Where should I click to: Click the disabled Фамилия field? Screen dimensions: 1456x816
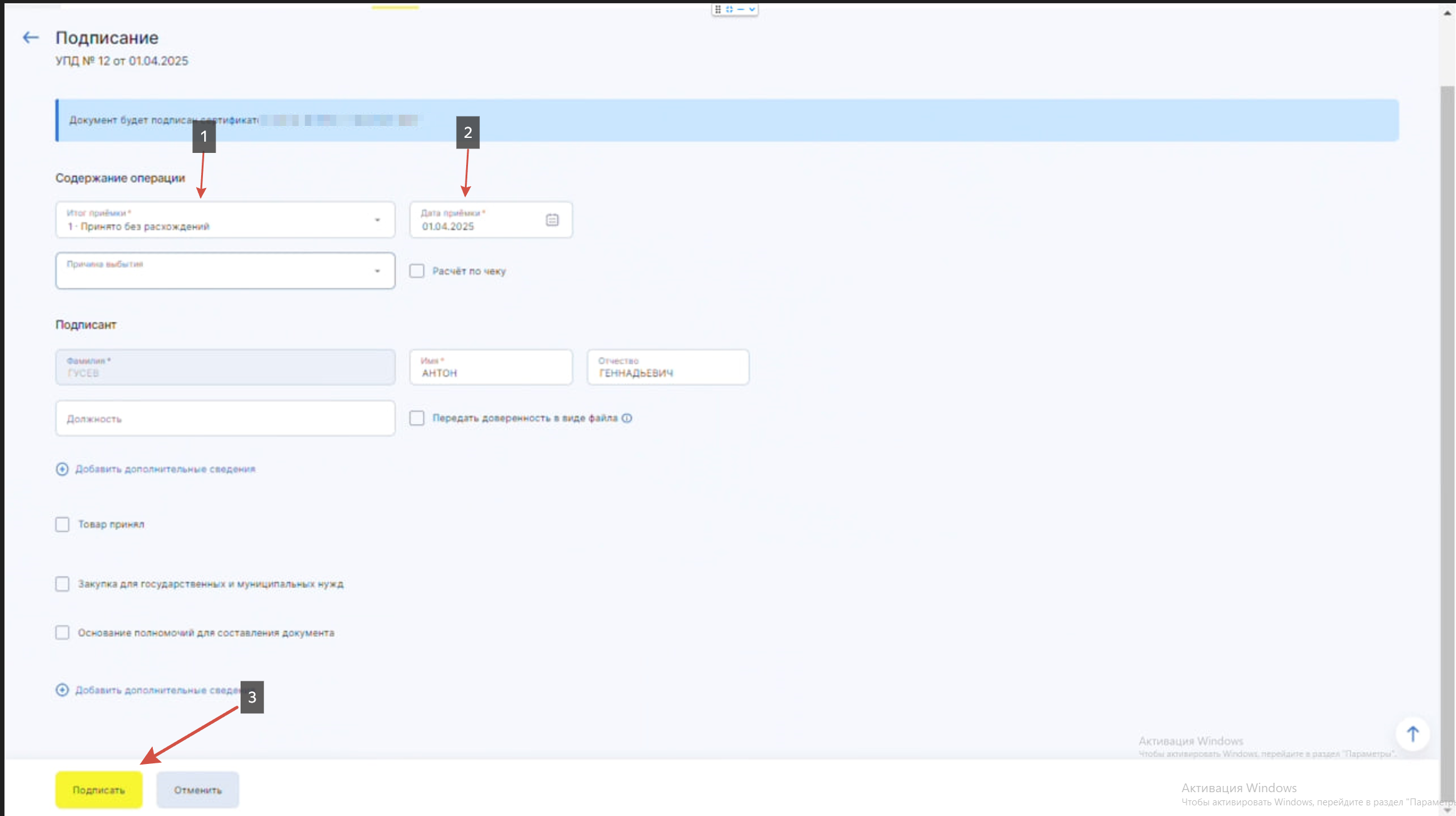[x=226, y=367]
